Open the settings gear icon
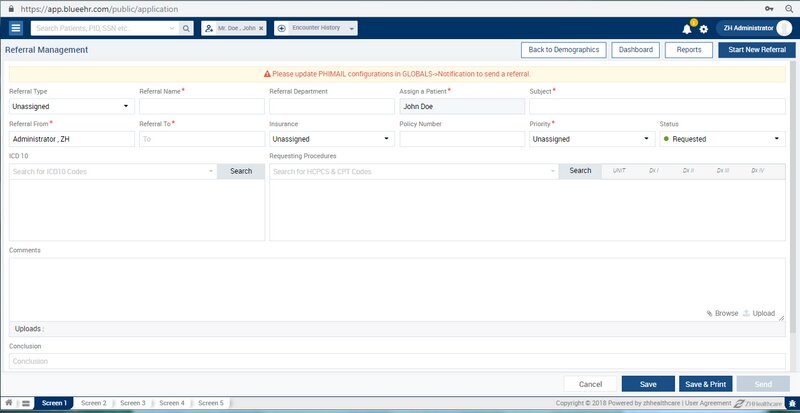Viewport: 800px width, 413px height. click(704, 28)
